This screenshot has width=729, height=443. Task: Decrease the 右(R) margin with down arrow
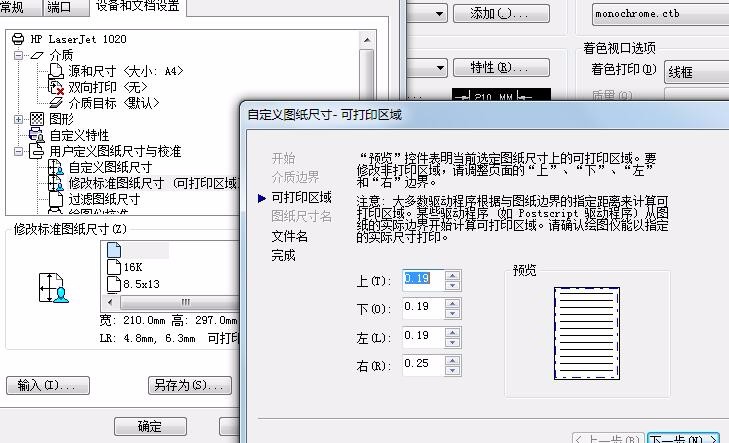[452, 370]
